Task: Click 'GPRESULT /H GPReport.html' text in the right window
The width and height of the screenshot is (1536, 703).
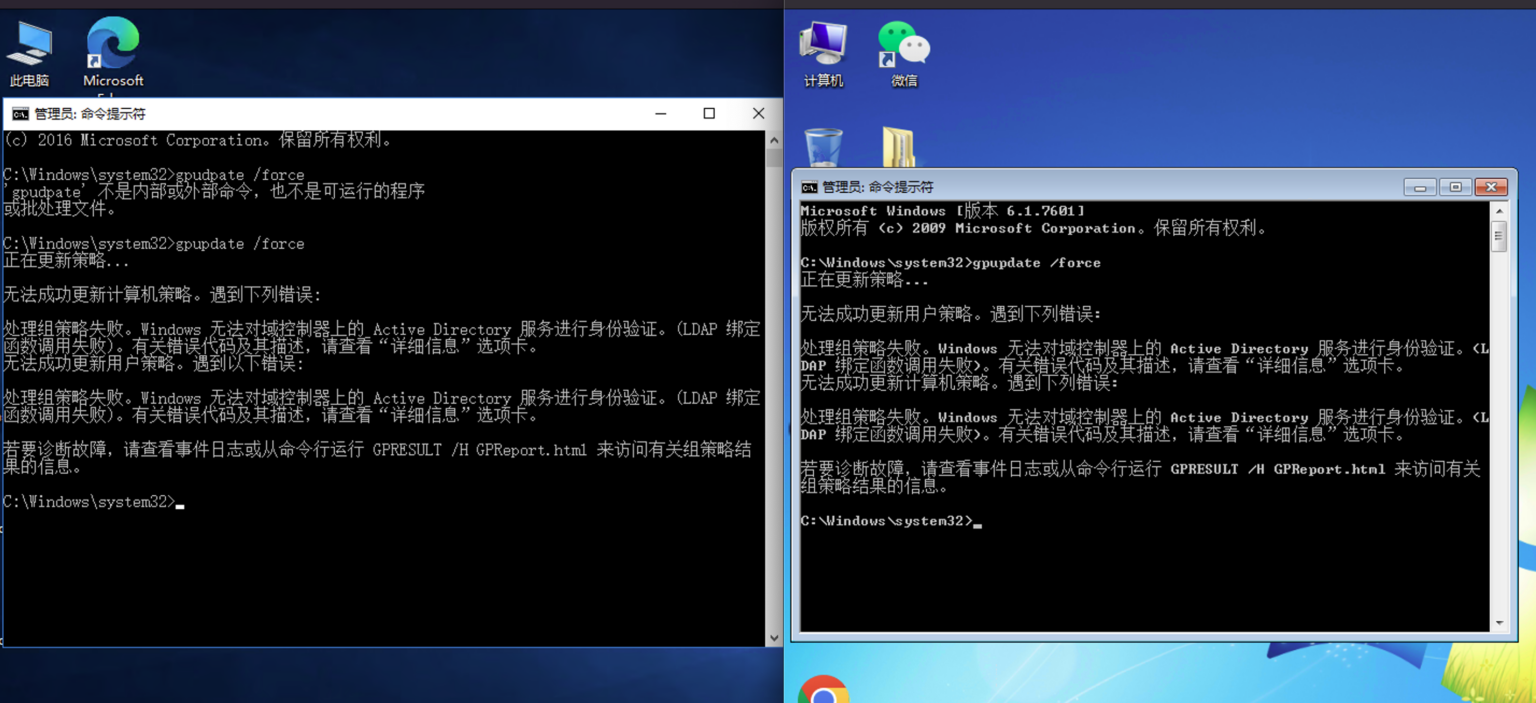Action: 1278,469
